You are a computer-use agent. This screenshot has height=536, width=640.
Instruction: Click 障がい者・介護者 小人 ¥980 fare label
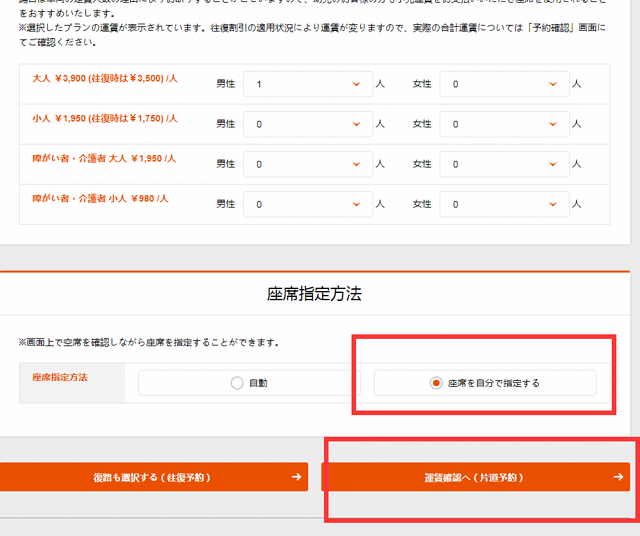(x=100, y=199)
